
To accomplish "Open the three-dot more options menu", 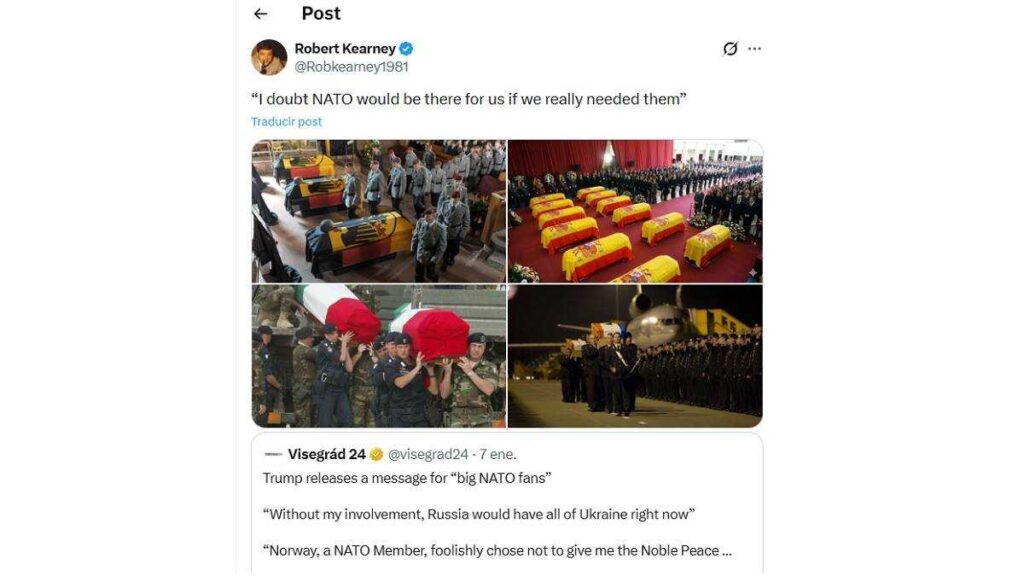I will [755, 49].
